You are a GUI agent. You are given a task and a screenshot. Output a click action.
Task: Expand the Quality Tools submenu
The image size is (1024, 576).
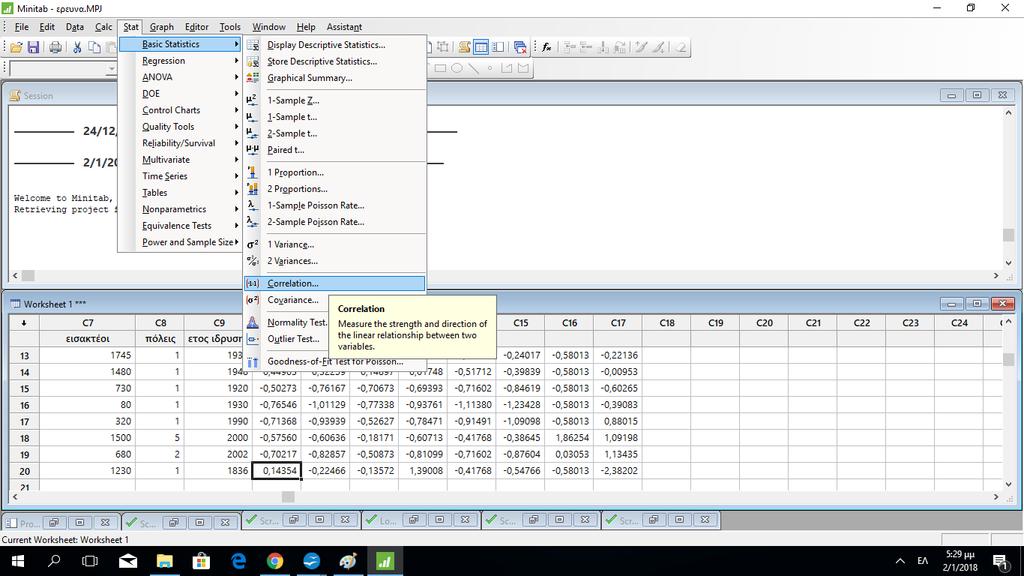click(x=180, y=127)
